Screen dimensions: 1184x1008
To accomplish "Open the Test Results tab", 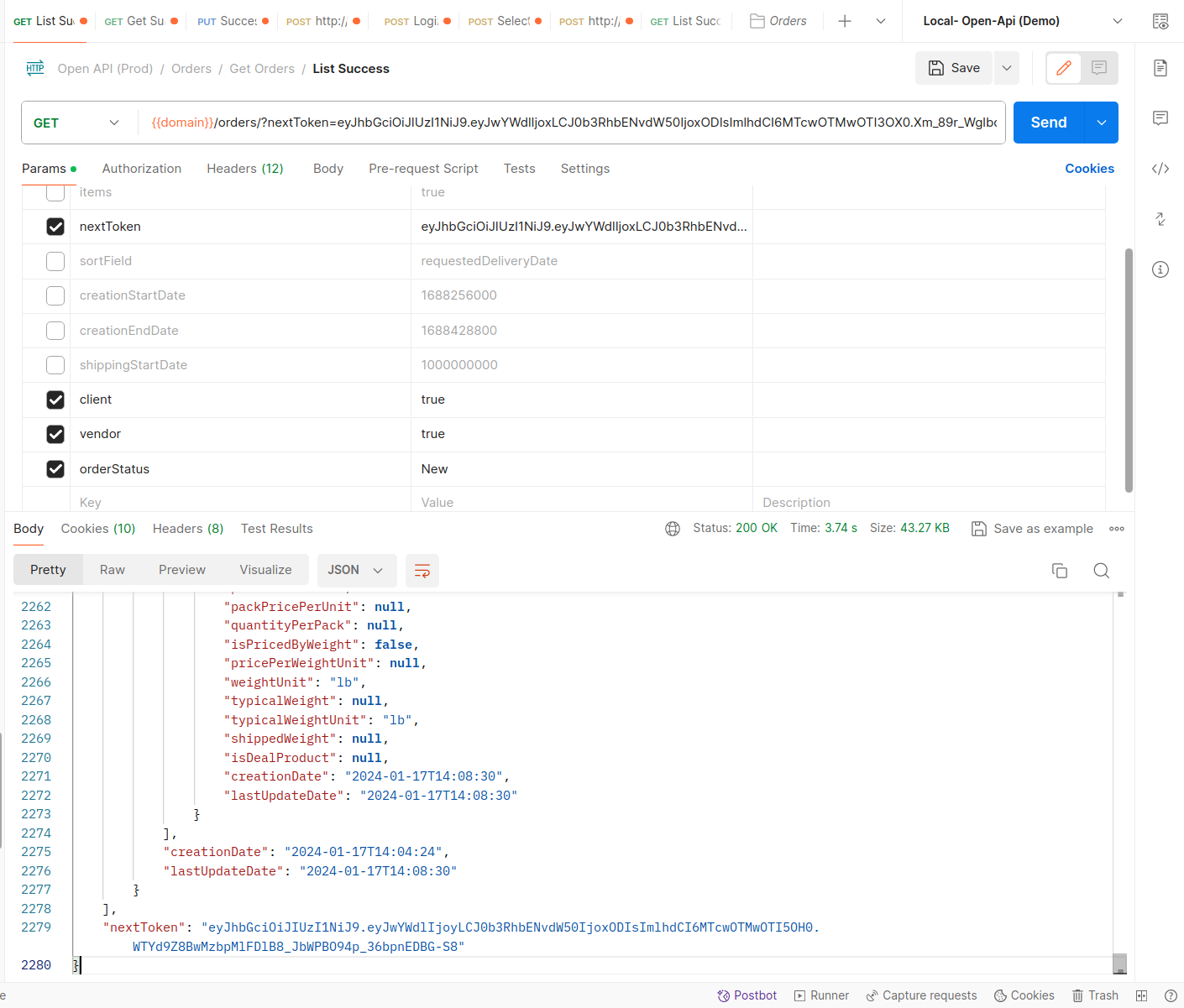I will coord(277,529).
